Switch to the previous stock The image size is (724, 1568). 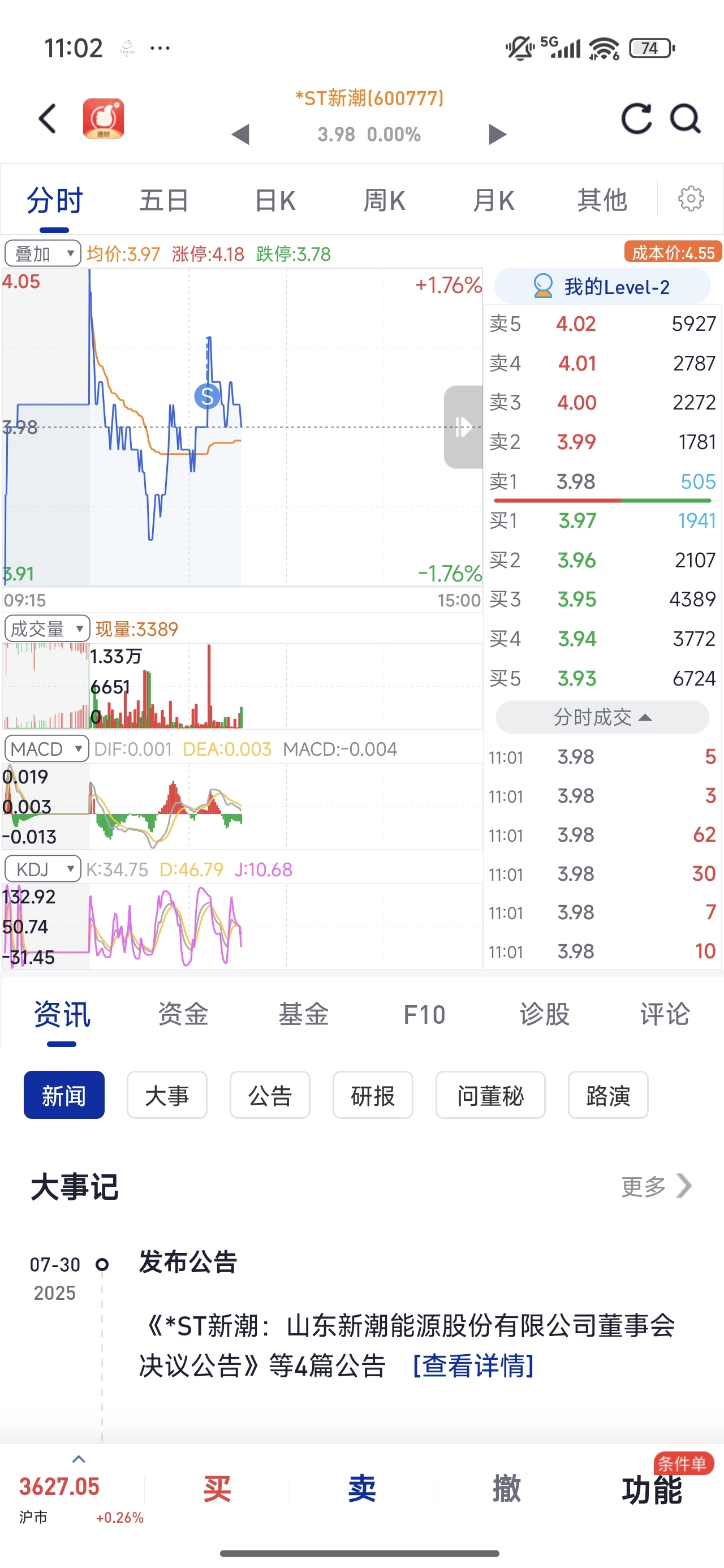[x=240, y=134]
